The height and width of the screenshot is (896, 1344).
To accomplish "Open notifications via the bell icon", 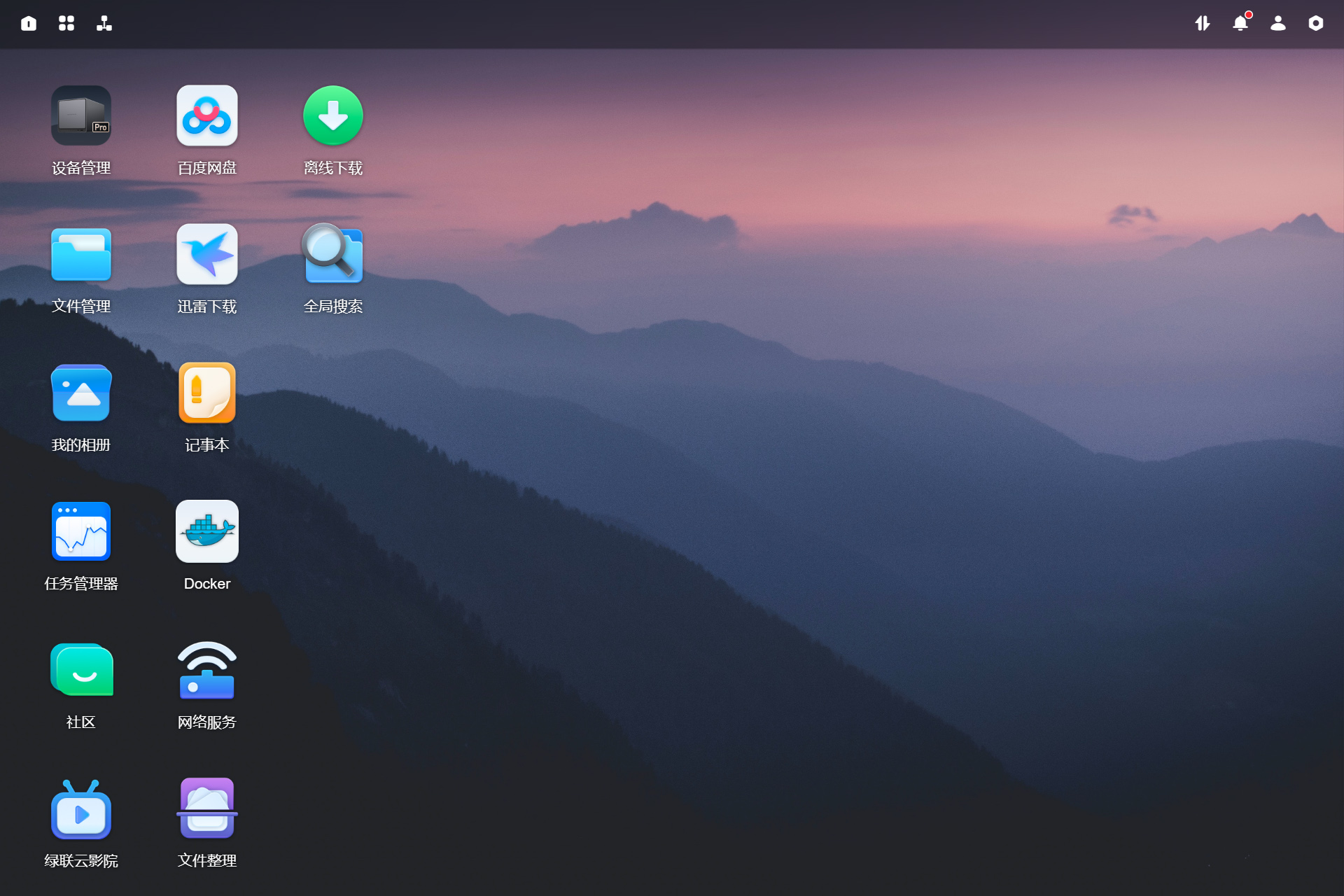I will [1240, 24].
